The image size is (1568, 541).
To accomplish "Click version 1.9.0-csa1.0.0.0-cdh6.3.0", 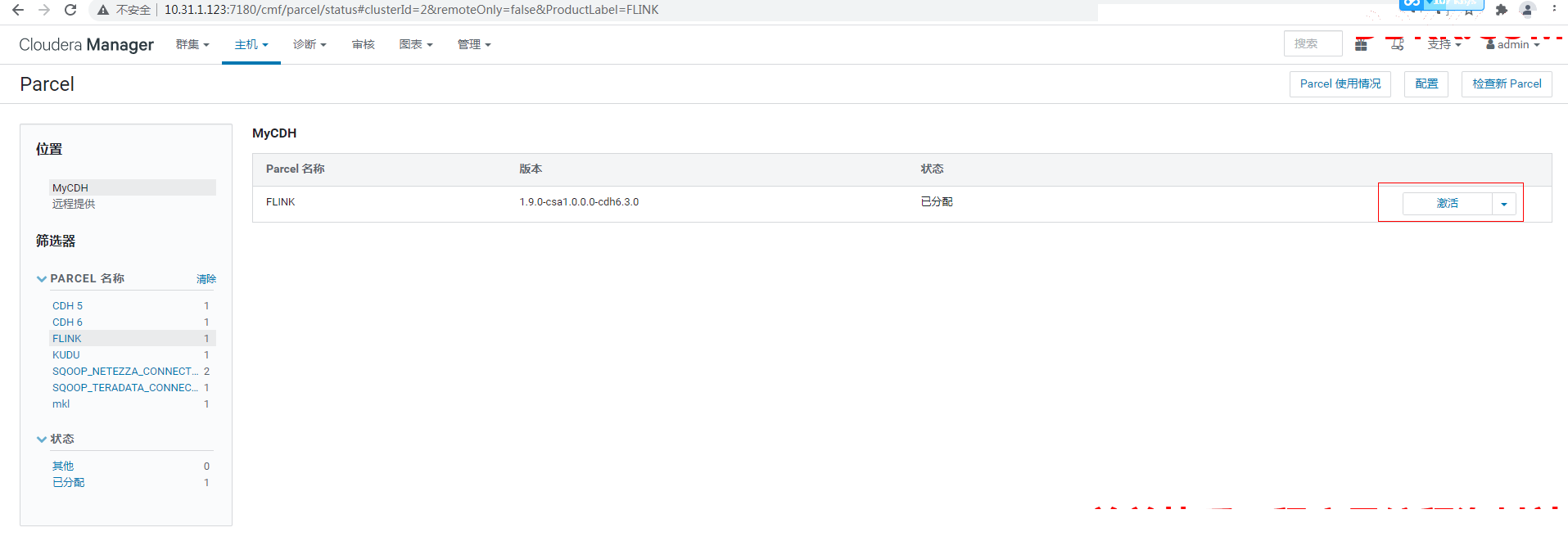I will tap(579, 202).
